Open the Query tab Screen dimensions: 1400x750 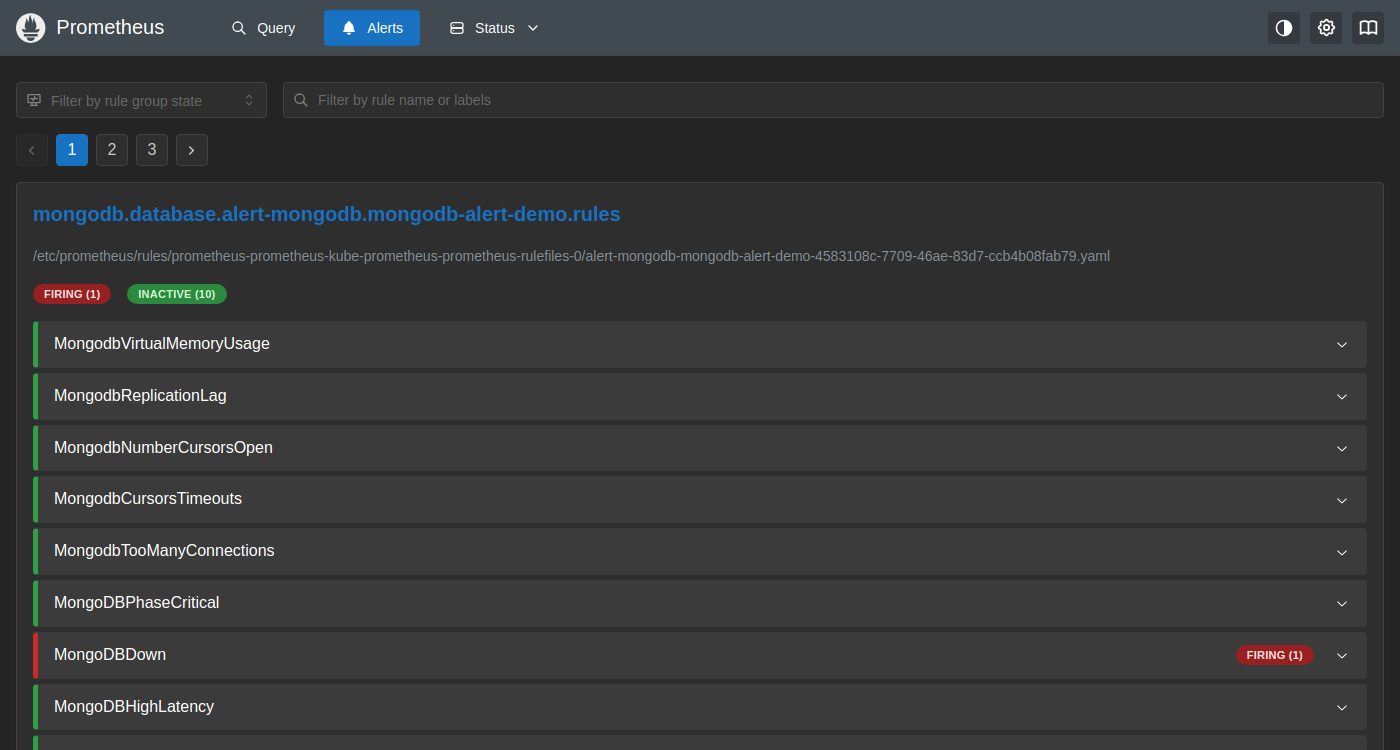264,28
